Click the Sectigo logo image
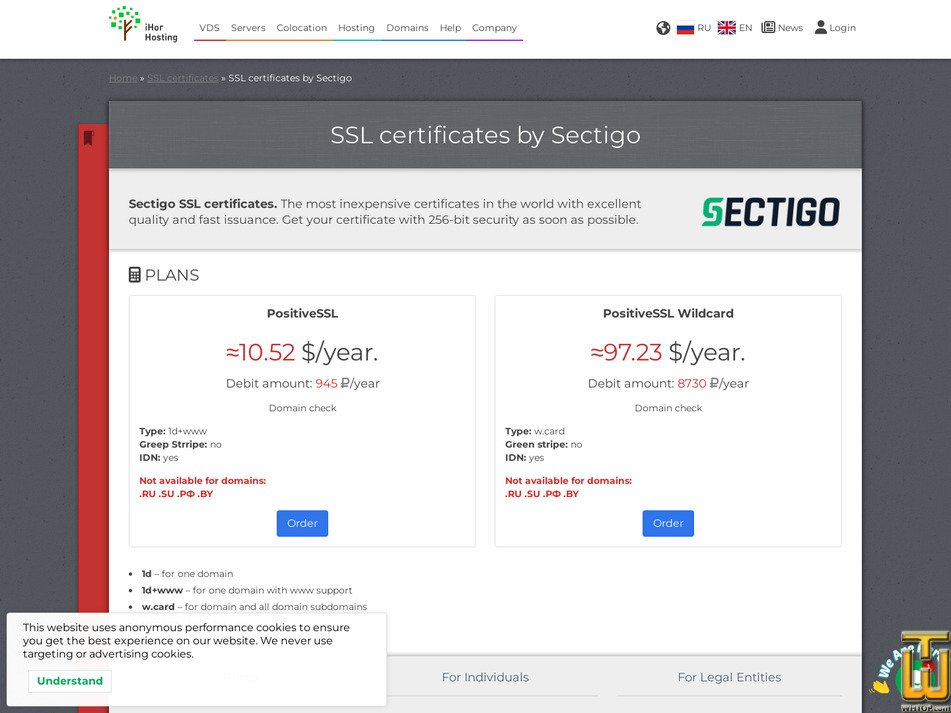This screenshot has height=713, width=951. point(770,212)
